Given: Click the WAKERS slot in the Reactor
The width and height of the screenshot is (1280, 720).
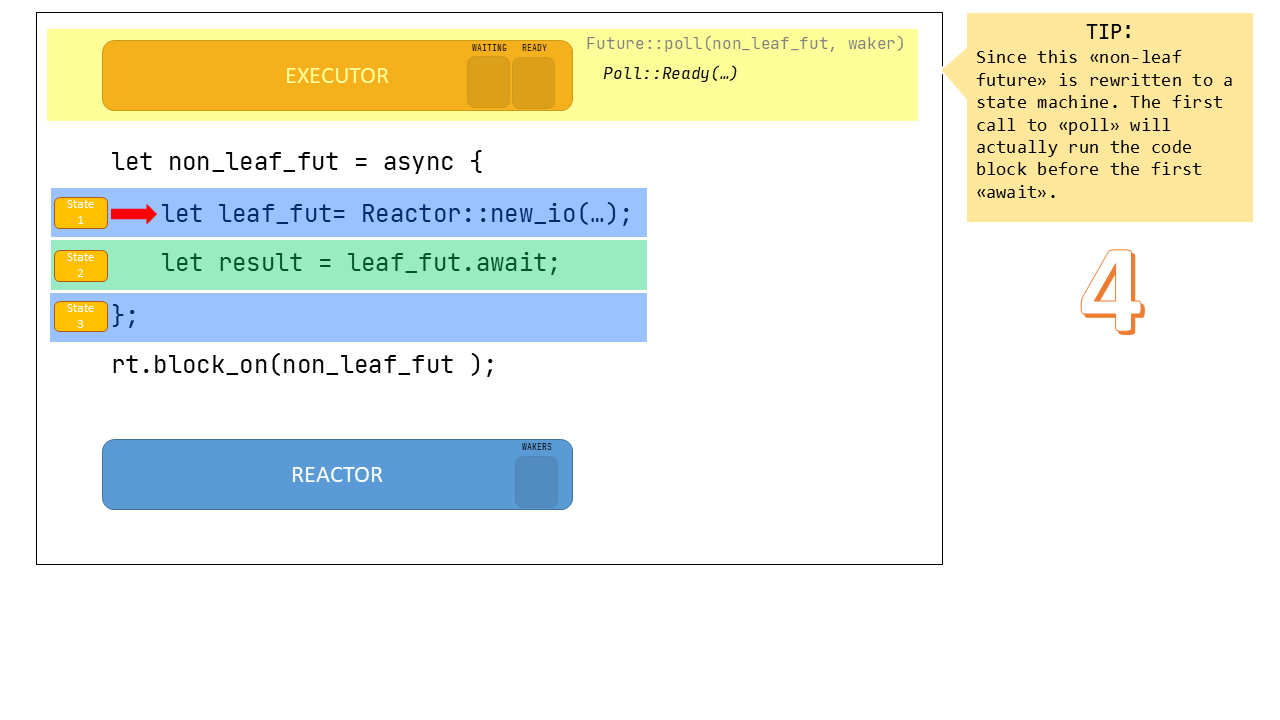Looking at the screenshot, I should click(536, 482).
